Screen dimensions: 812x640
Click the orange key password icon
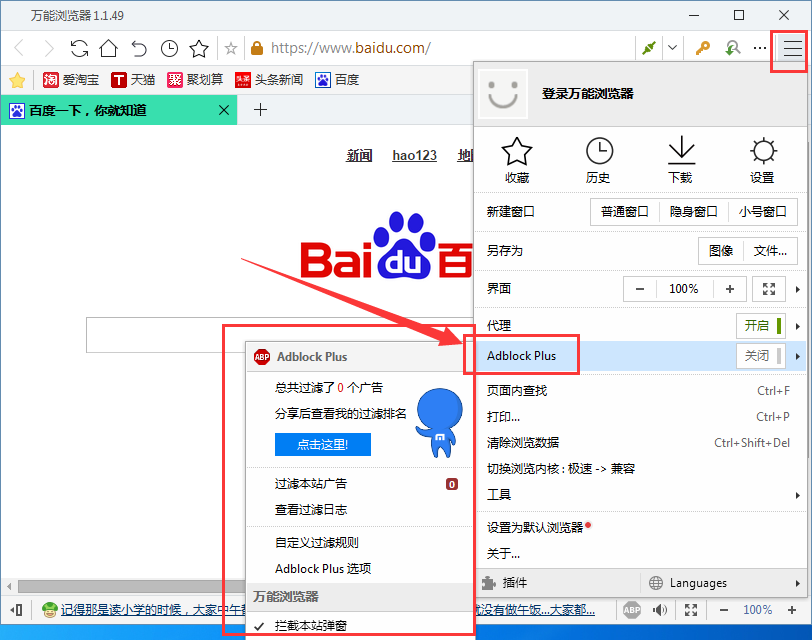tap(702, 47)
